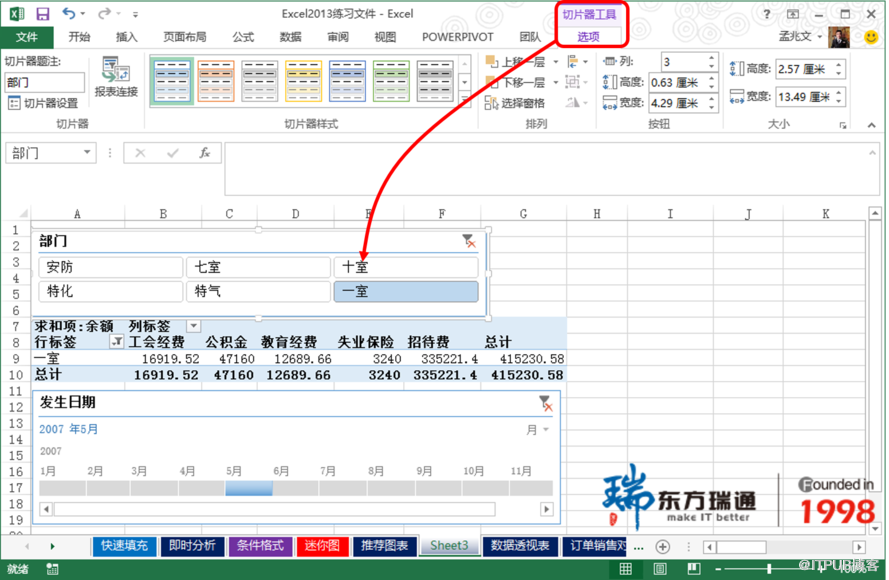This screenshot has width=889, height=580.
Task: Add a new sheet with plus icon
Action: point(662,547)
